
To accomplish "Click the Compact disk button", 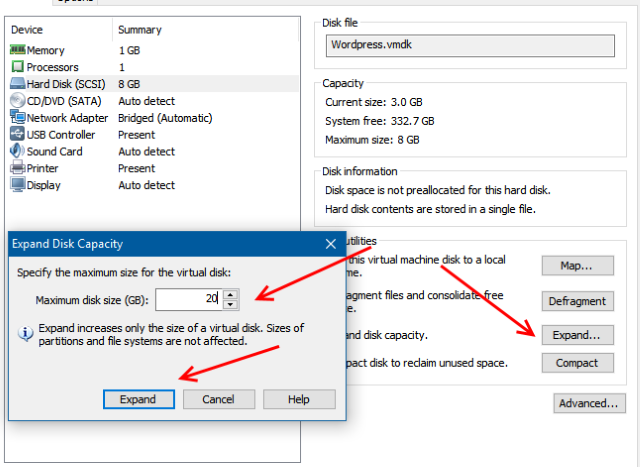I will 578,363.
